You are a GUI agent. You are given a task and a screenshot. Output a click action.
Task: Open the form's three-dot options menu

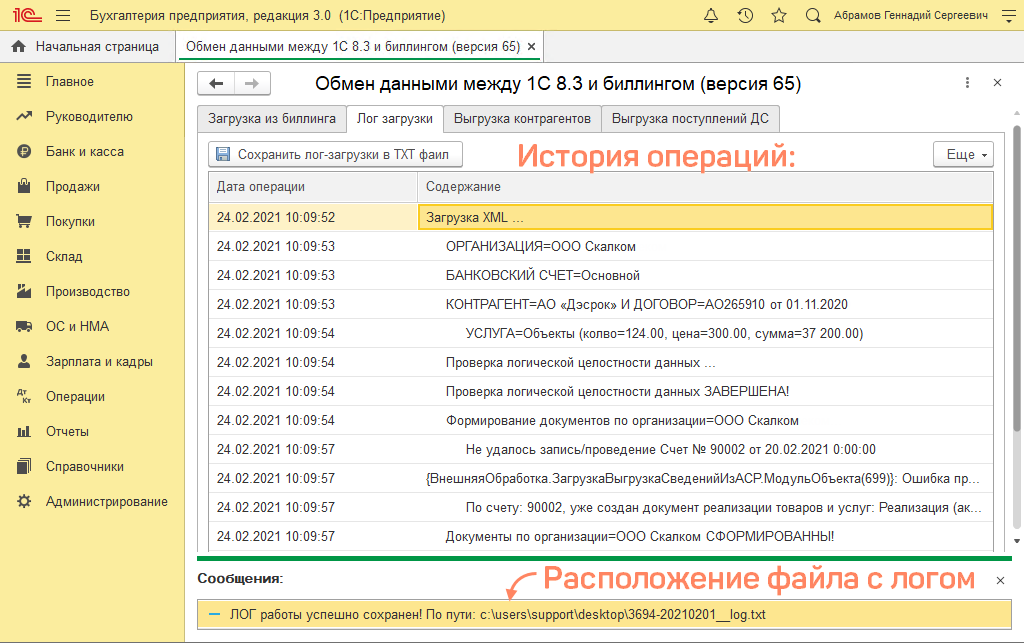[x=967, y=83]
